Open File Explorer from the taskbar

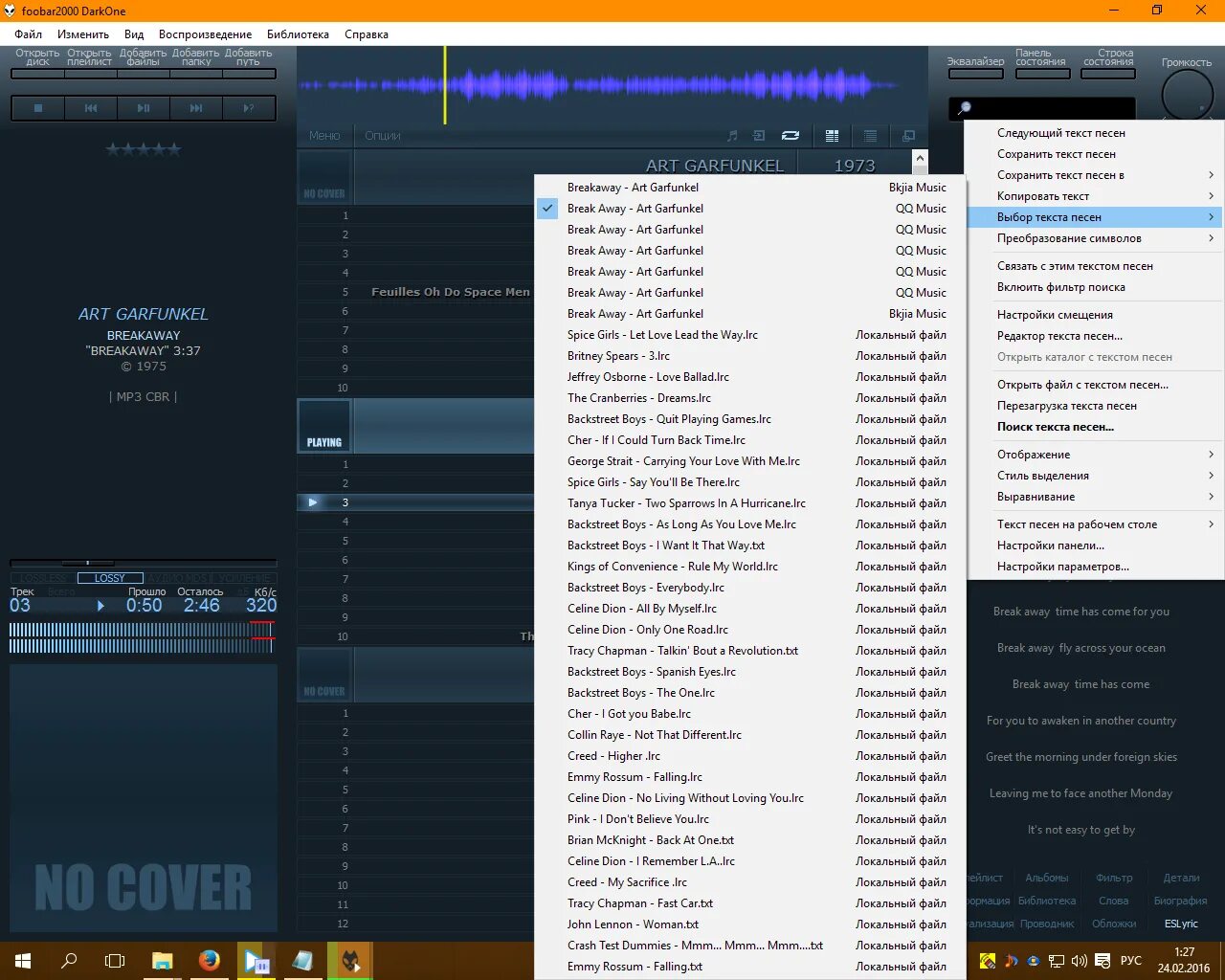pos(163,961)
